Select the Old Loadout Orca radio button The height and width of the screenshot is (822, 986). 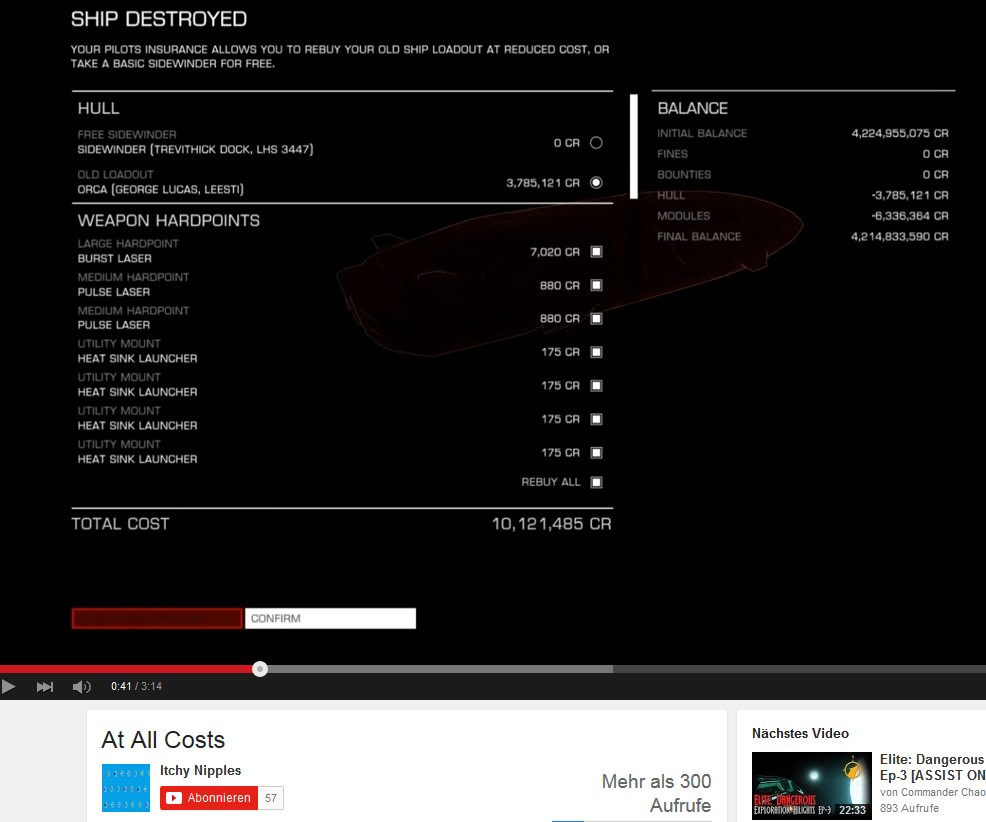tap(596, 182)
